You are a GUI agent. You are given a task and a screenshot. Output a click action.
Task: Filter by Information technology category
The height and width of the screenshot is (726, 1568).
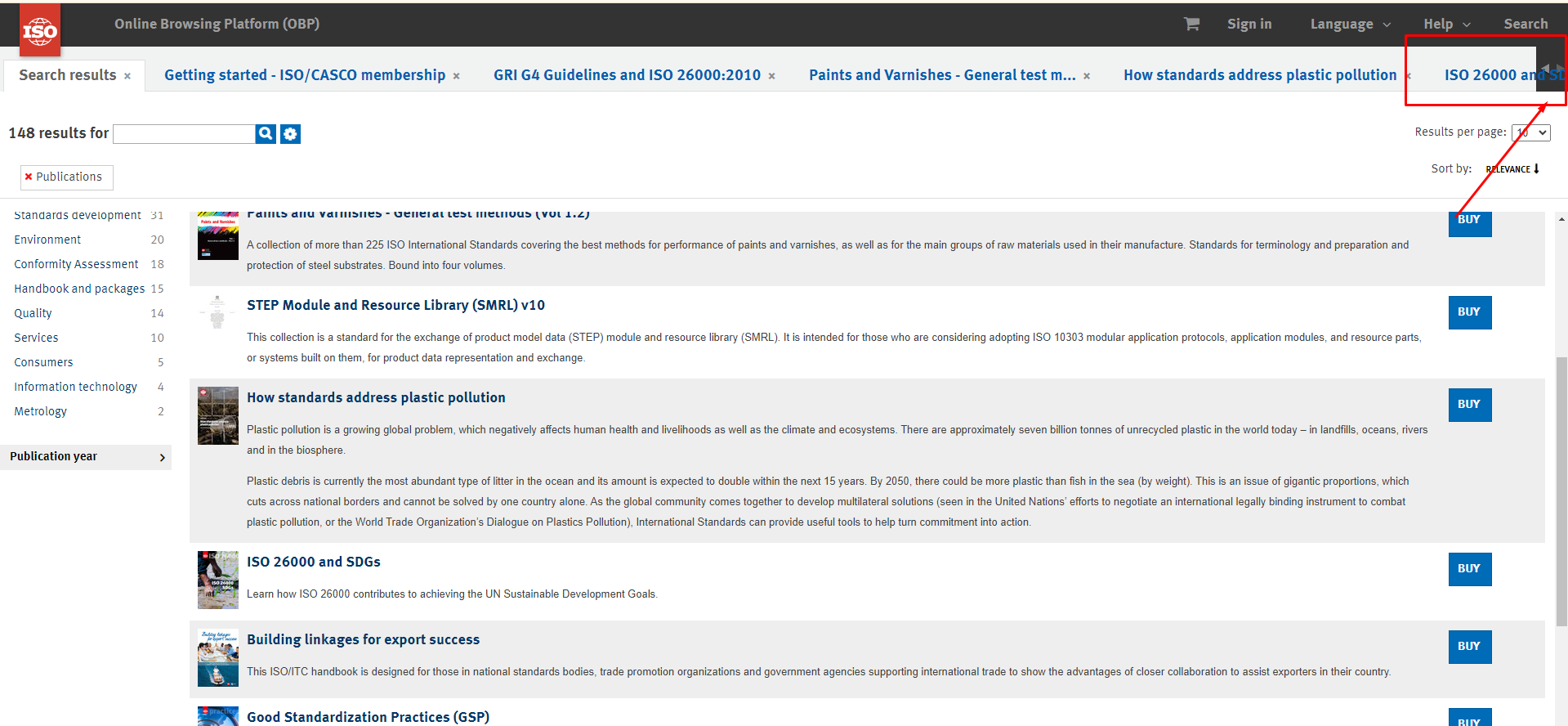(x=75, y=387)
